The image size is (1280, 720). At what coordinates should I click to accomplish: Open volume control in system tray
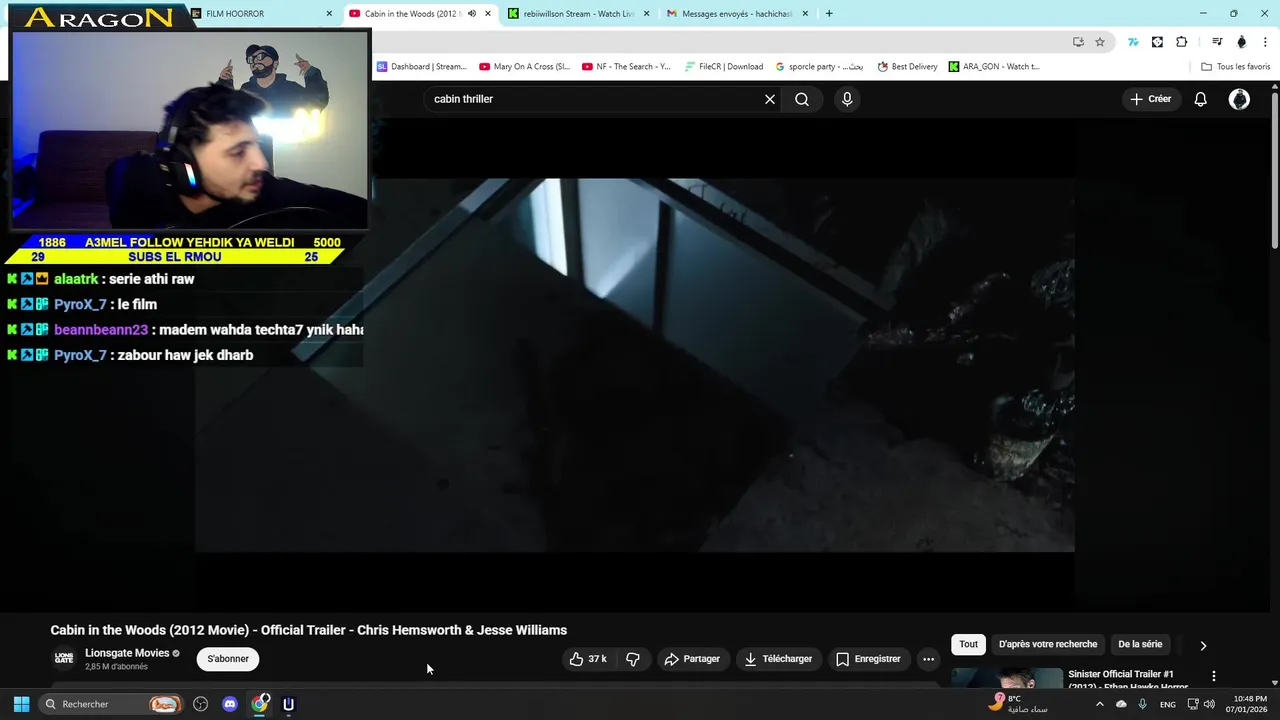click(1209, 704)
